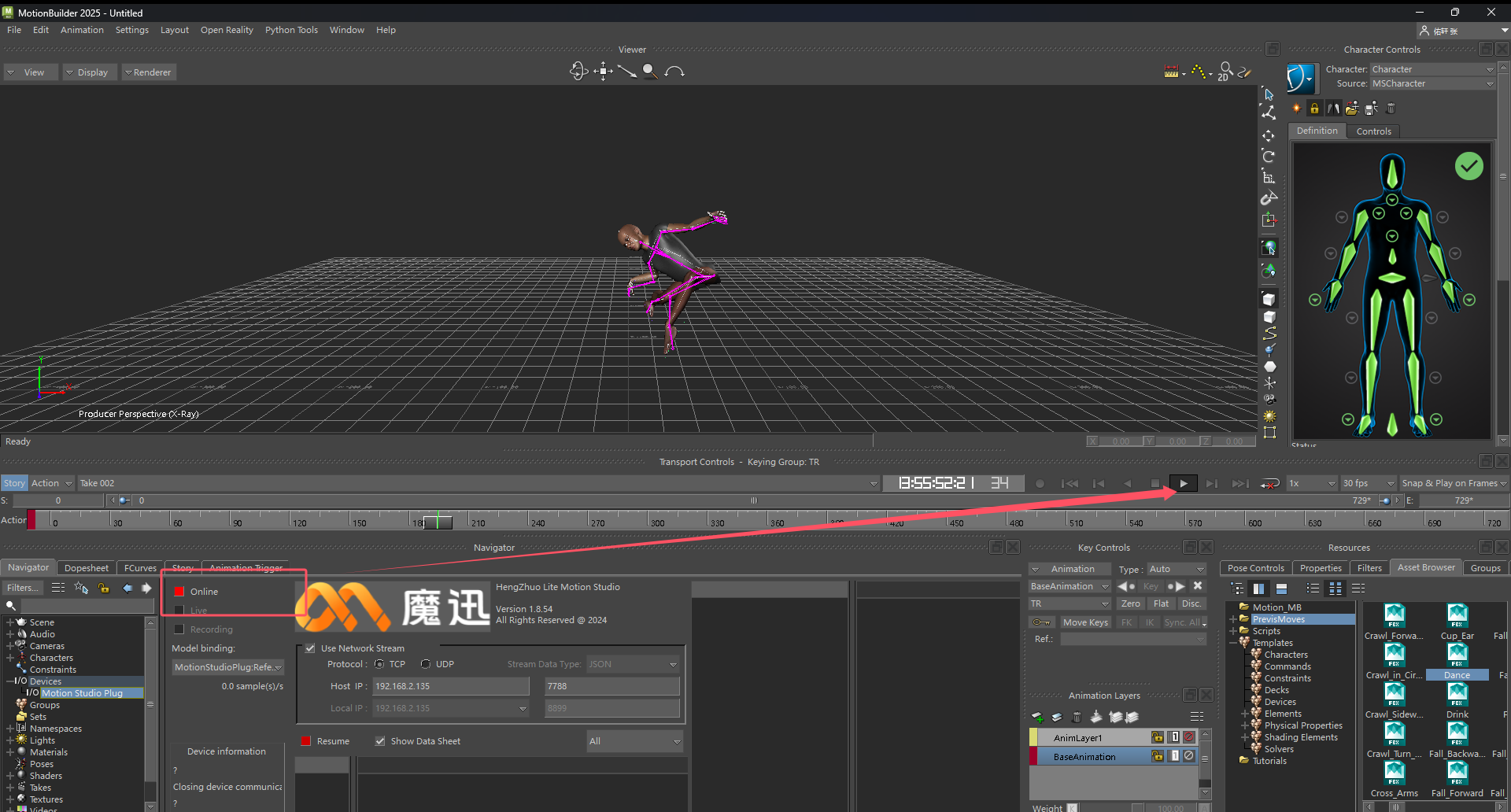Toggle the Online device checkbox
The width and height of the screenshot is (1511, 812).
(179, 592)
